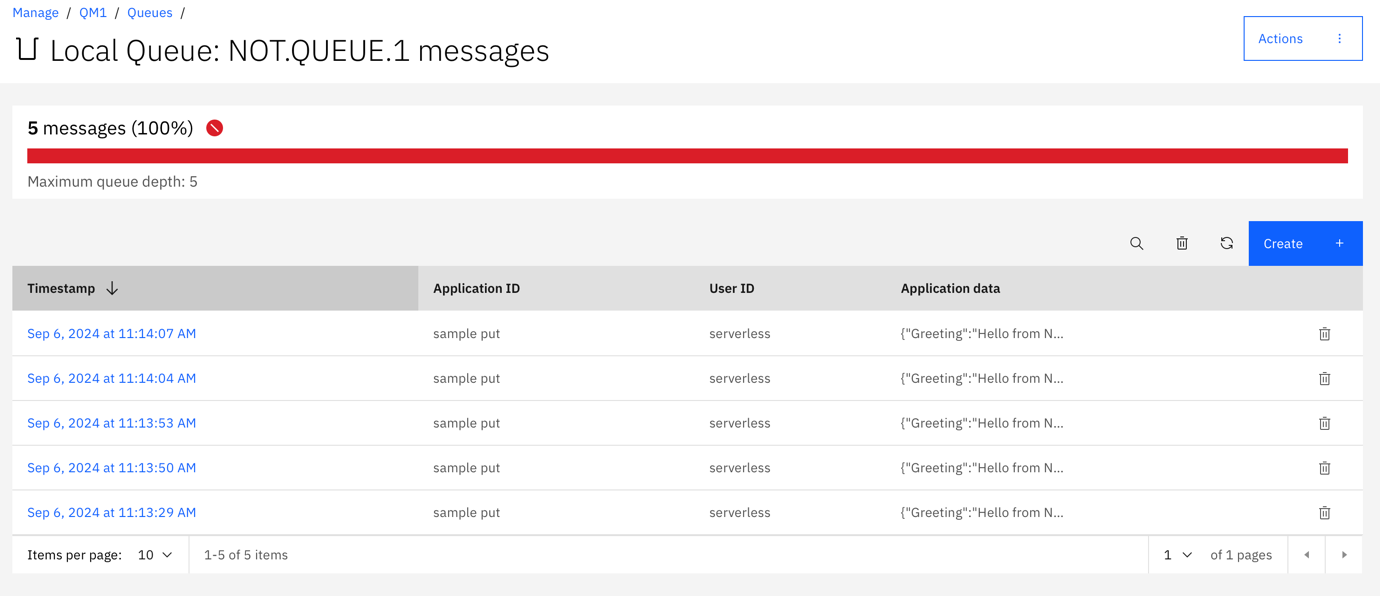Image resolution: width=1380 pixels, height=596 pixels.
Task: Click the red queue depth progress bar
Action: (687, 156)
